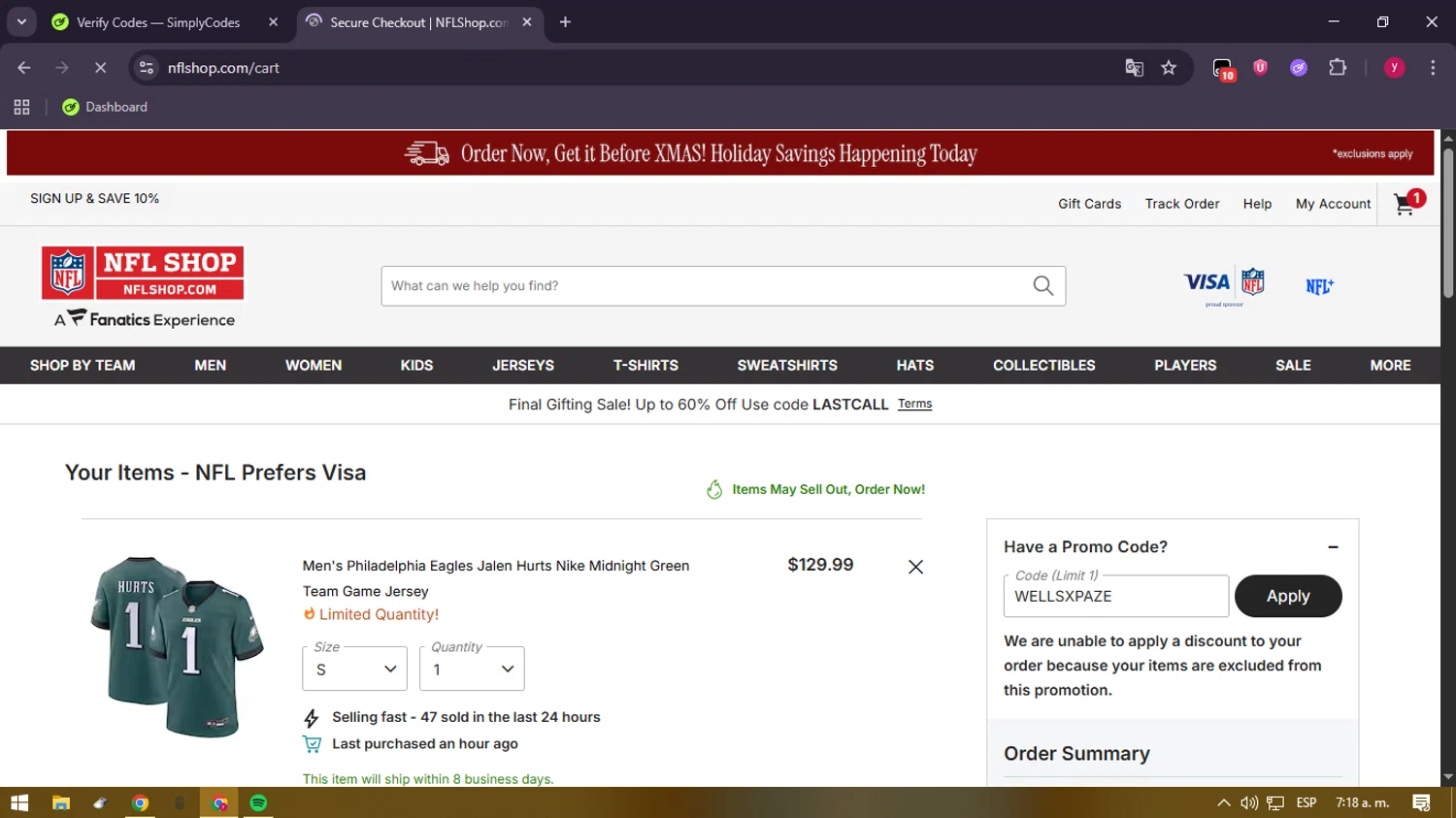Click the purple circular extension icon
The height and width of the screenshot is (818, 1456).
pyautogui.click(x=1299, y=68)
